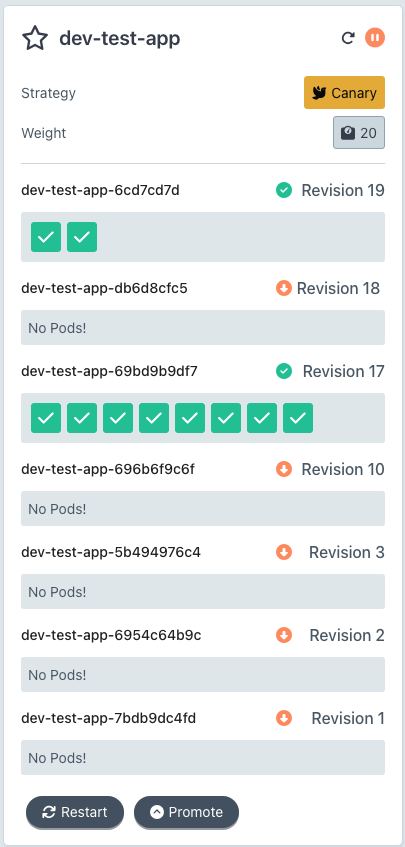
Task: Select replica set dev-test-app-69bd9b9df7
Action: 110,371
